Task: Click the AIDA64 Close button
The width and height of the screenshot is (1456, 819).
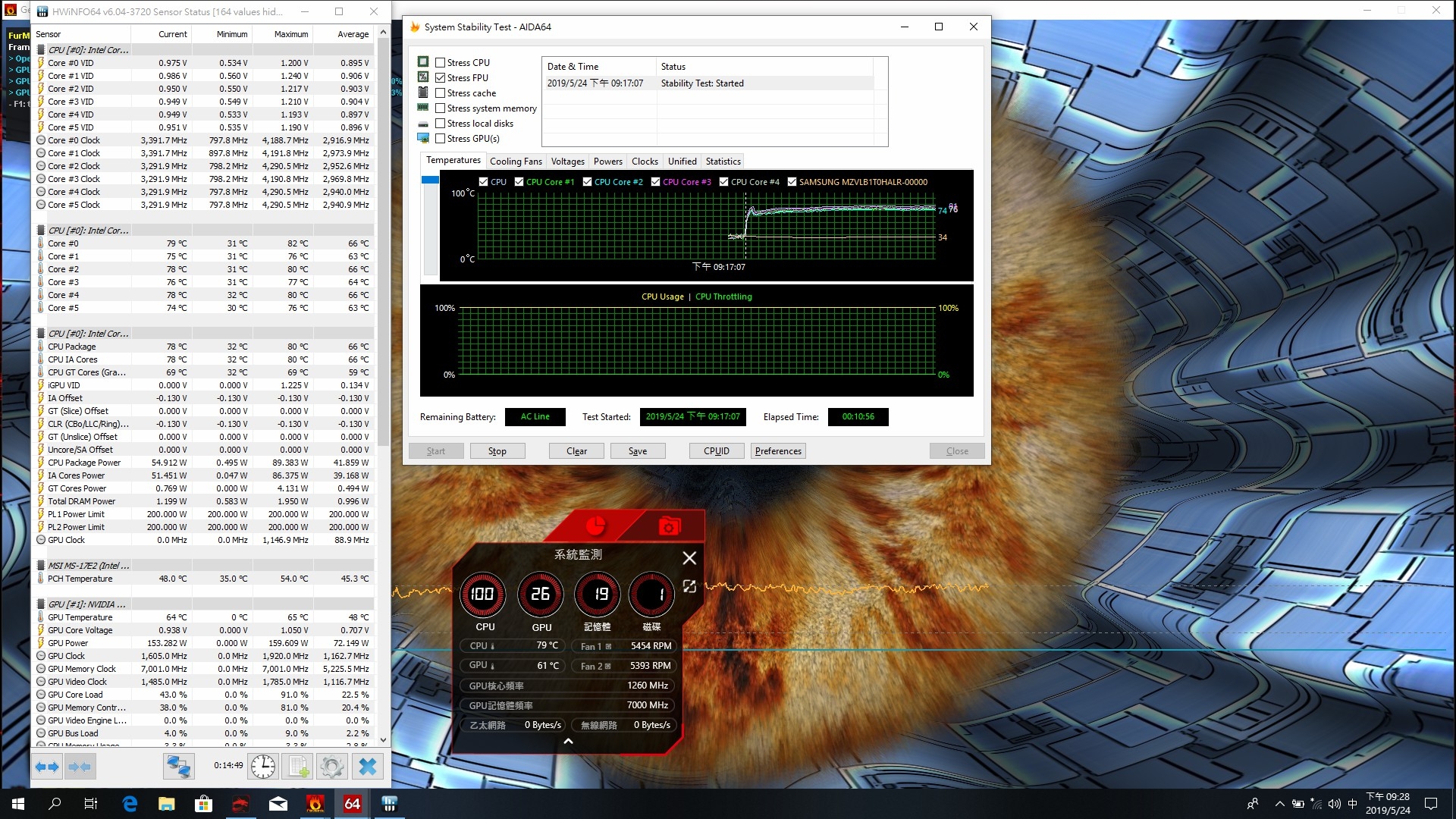Action: [x=957, y=451]
